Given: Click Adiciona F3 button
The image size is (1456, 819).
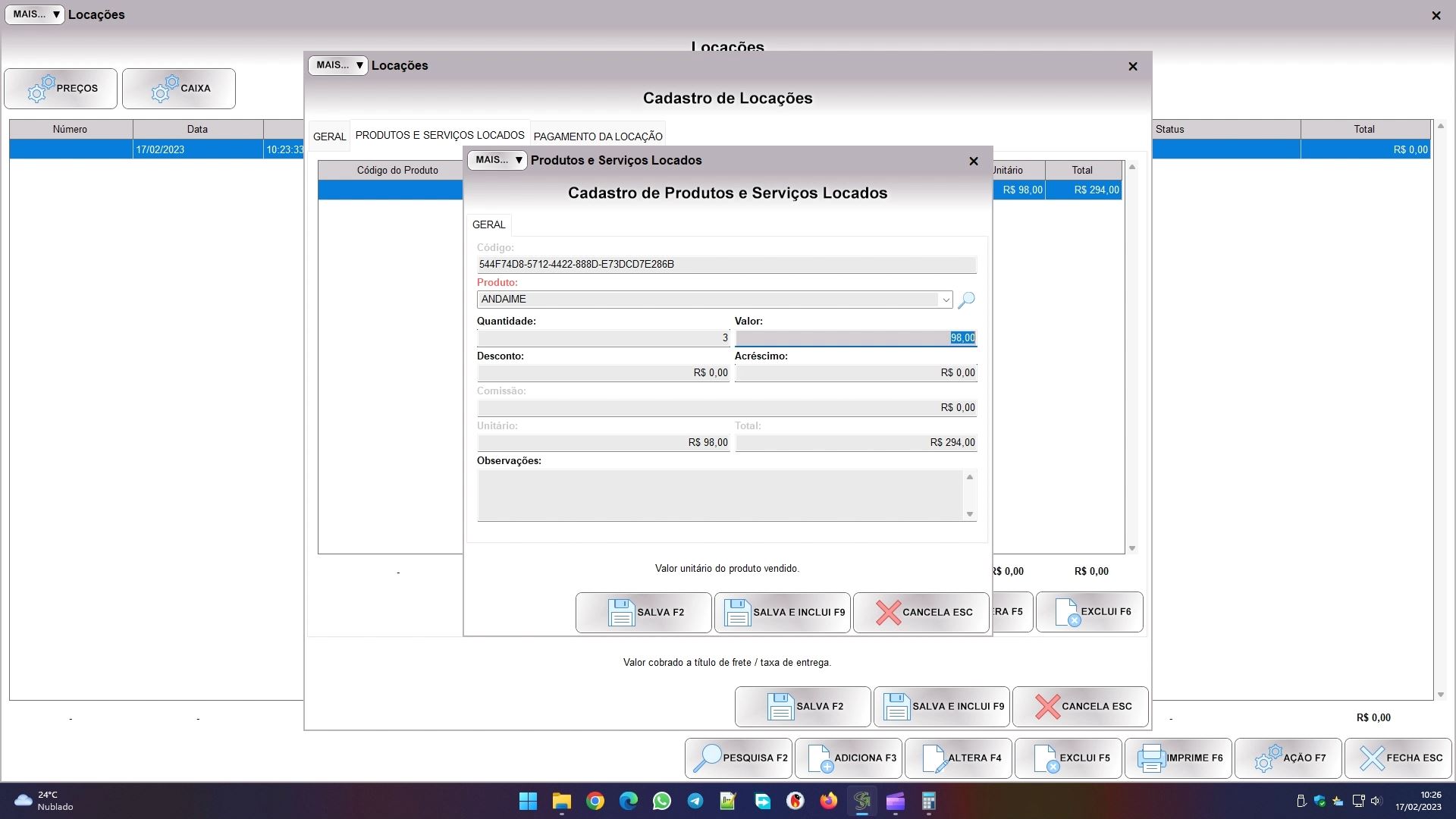Looking at the screenshot, I should (x=848, y=758).
